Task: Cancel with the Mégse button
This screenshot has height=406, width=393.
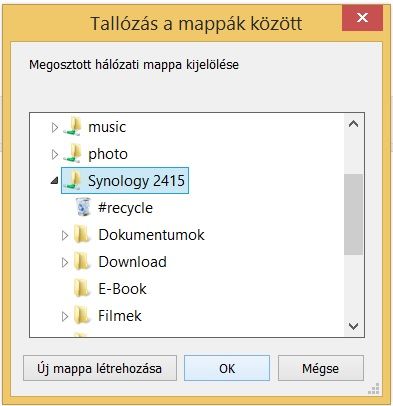Action: [321, 368]
